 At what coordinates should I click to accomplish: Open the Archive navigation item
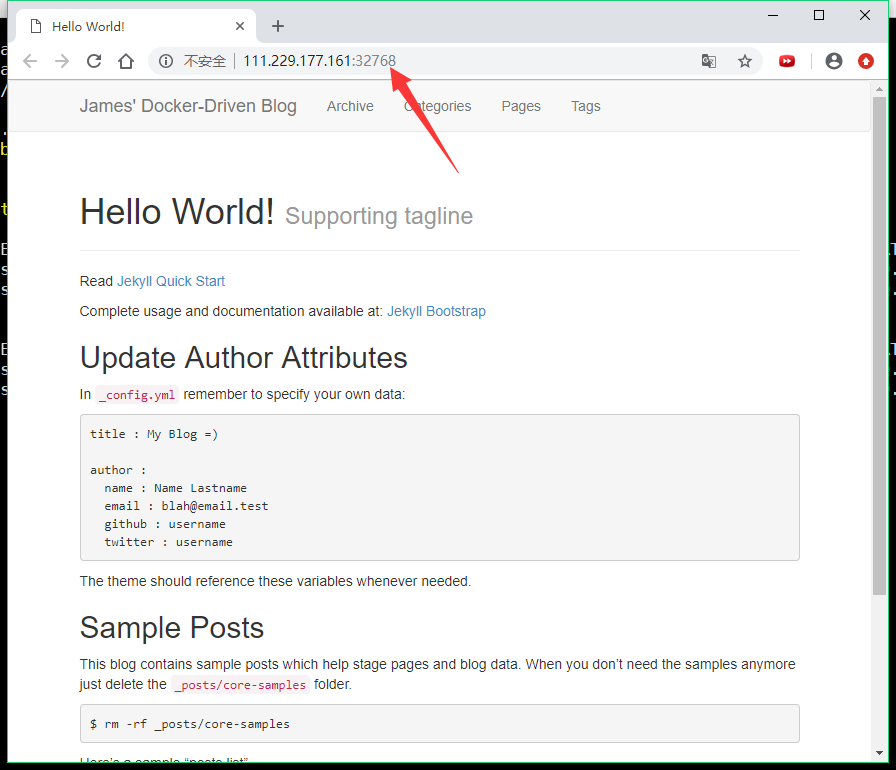tap(350, 106)
